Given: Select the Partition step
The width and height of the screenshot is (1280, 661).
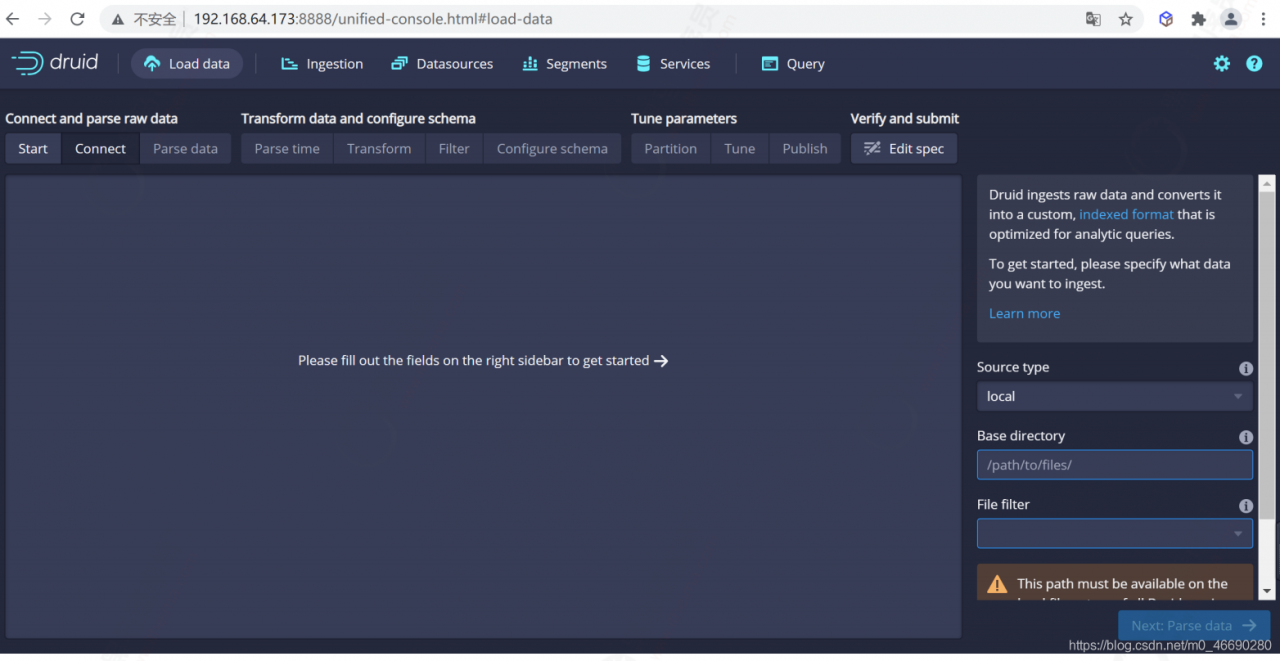Looking at the screenshot, I should coord(670,148).
